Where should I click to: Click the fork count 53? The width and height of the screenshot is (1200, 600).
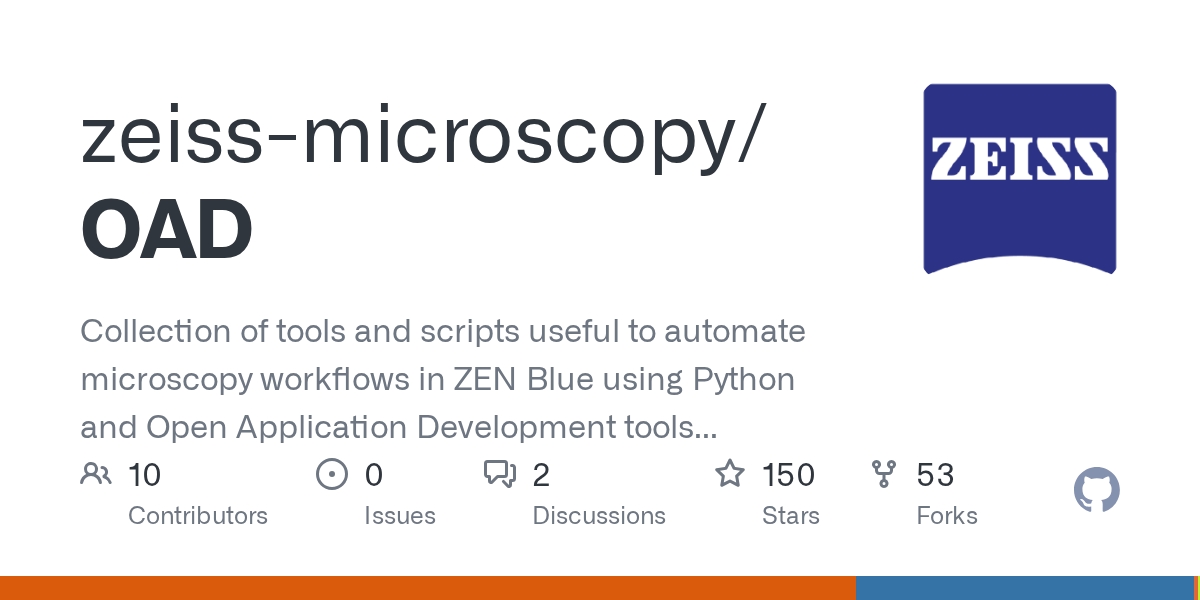[x=935, y=474]
